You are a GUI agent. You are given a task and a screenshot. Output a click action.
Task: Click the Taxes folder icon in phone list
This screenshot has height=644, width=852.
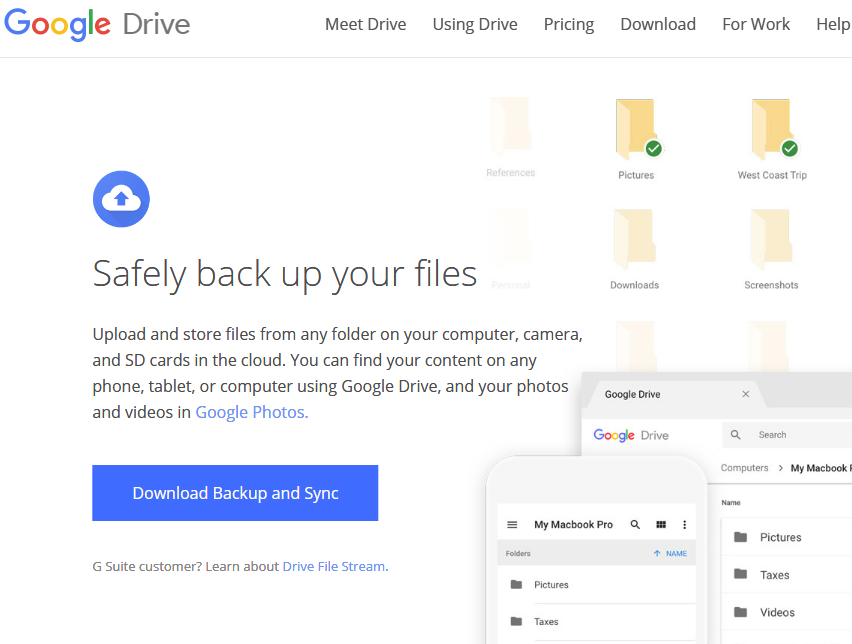click(x=516, y=621)
